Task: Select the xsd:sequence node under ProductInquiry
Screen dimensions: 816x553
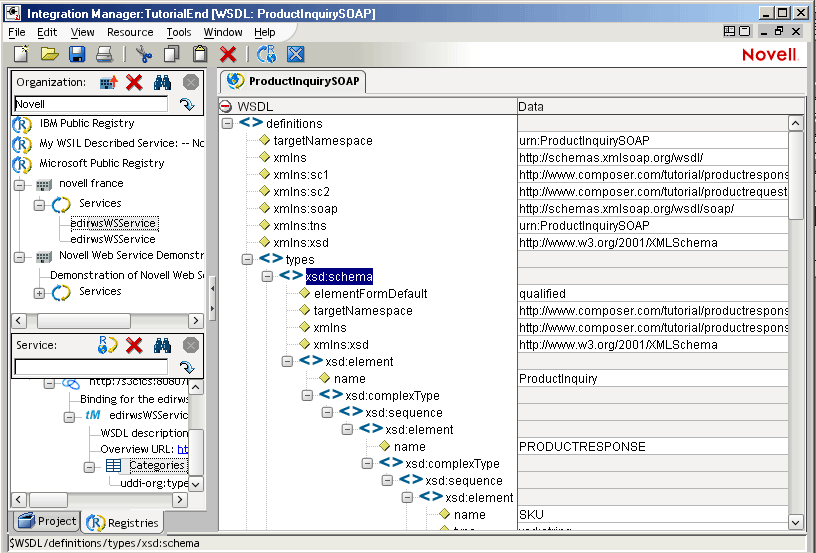Action: pos(404,413)
